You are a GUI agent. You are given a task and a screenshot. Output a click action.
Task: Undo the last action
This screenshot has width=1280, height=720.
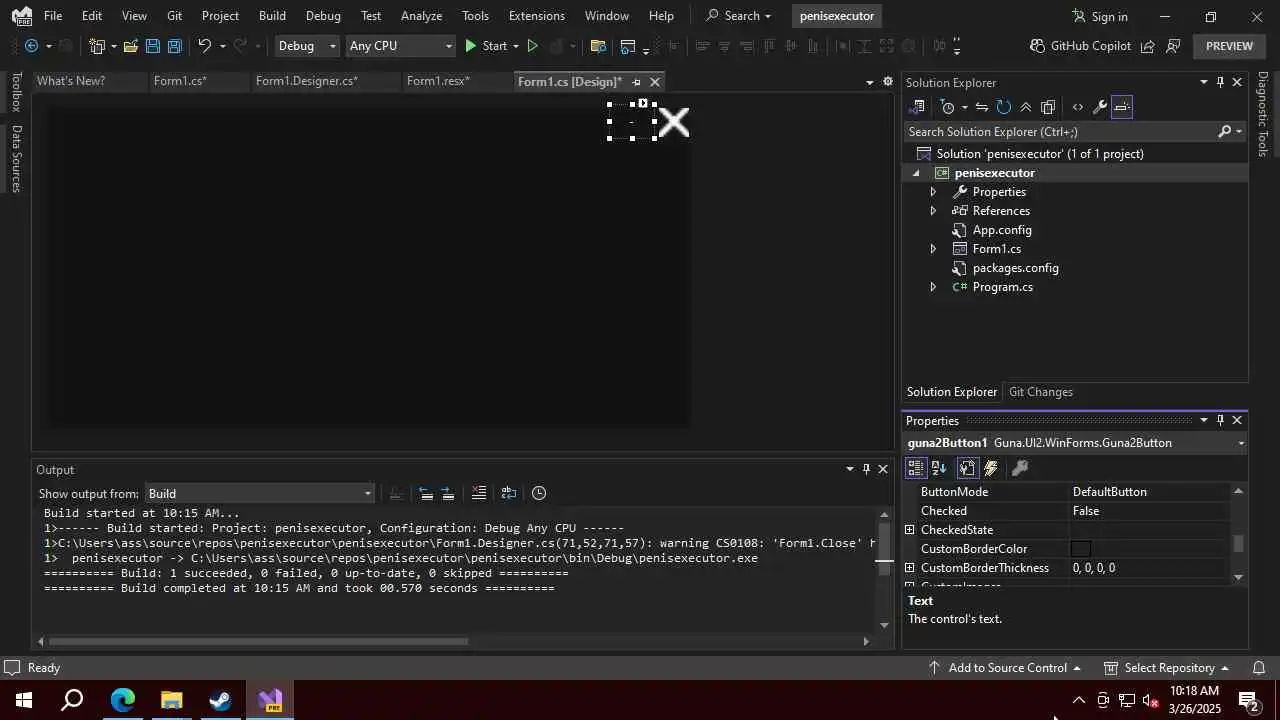click(204, 46)
